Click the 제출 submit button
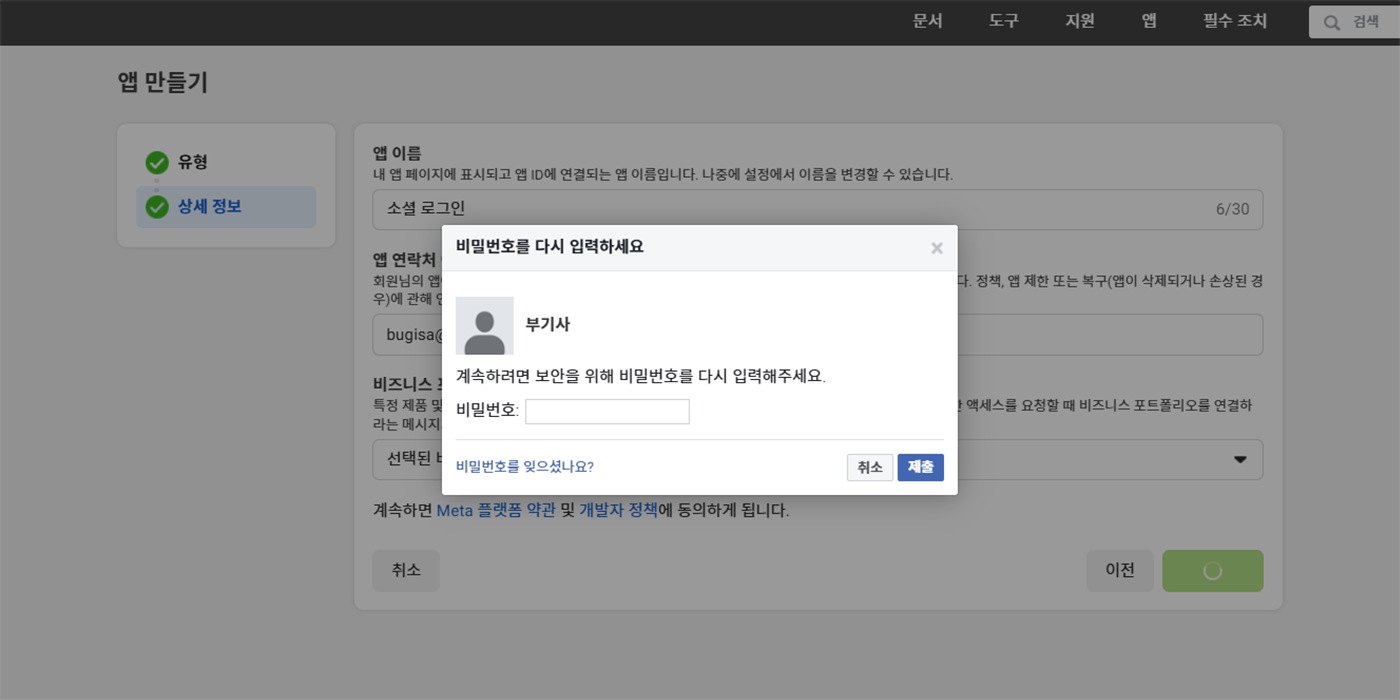Viewport: 1400px width, 700px height. click(920, 467)
